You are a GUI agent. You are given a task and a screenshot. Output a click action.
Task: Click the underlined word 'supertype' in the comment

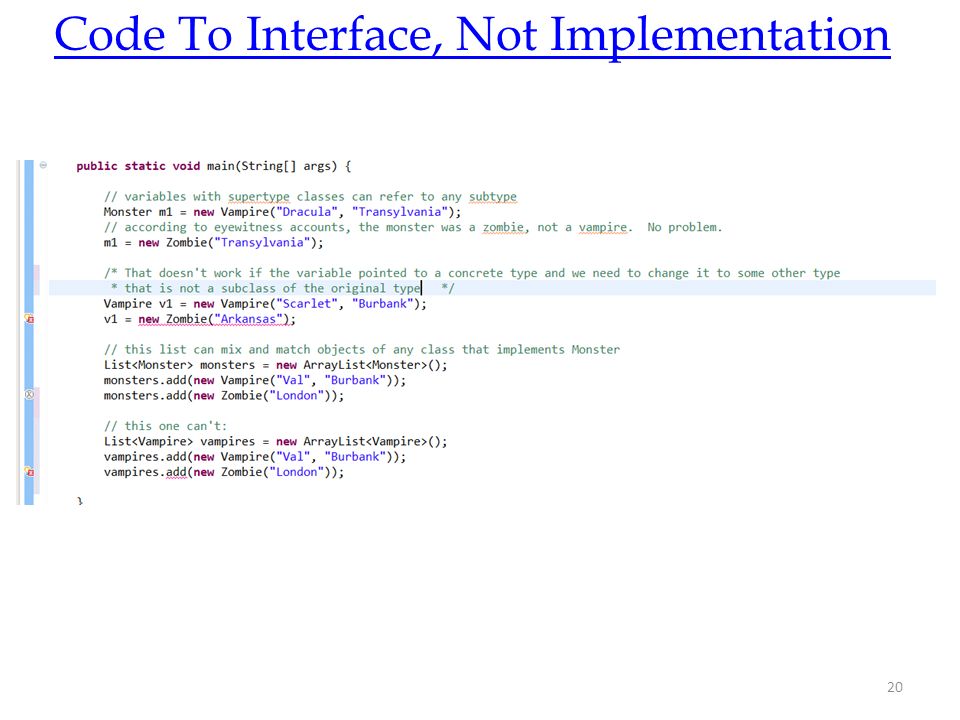tap(258, 197)
